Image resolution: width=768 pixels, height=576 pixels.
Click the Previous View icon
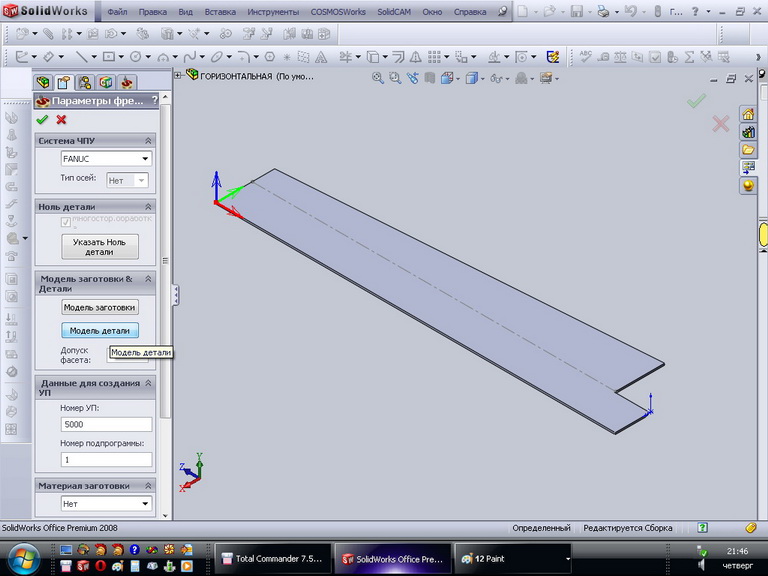[x=412, y=78]
